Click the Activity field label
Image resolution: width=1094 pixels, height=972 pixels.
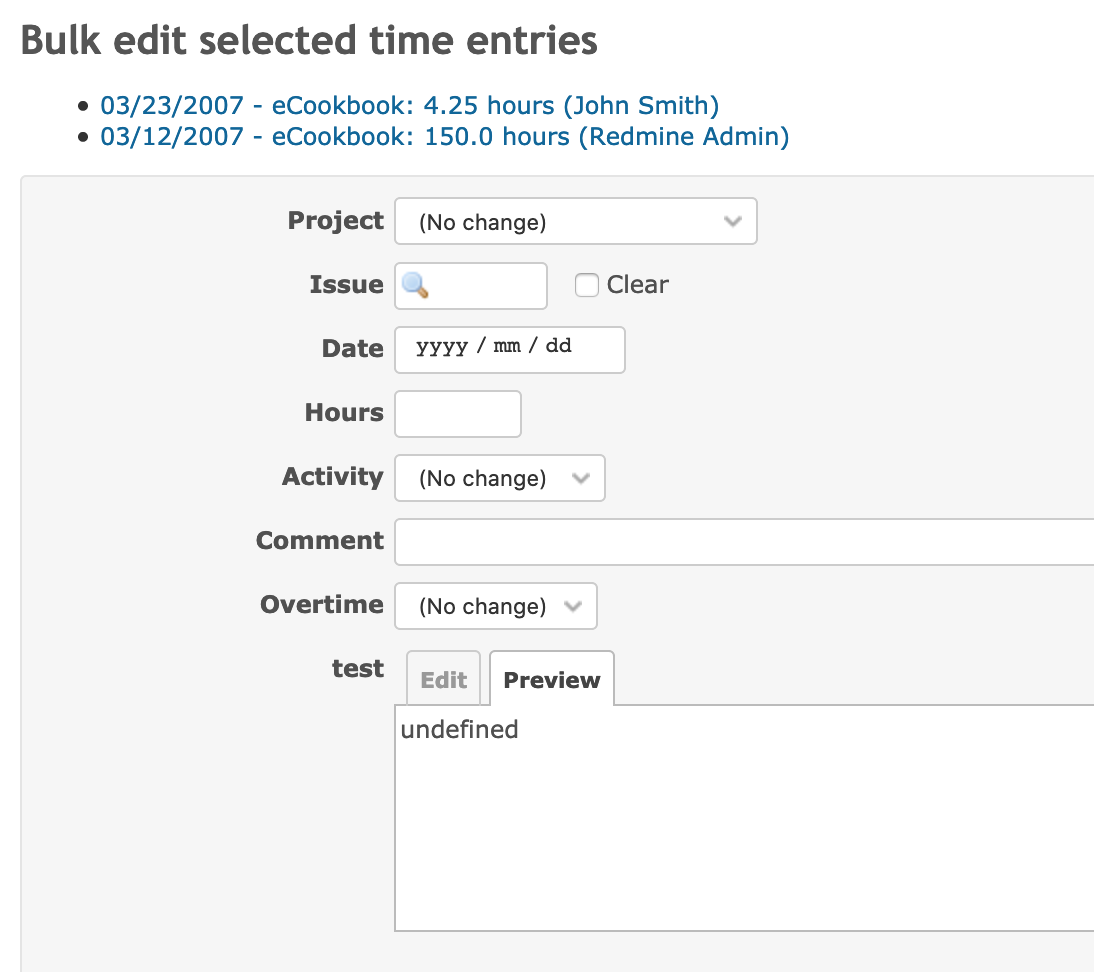pos(332,477)
